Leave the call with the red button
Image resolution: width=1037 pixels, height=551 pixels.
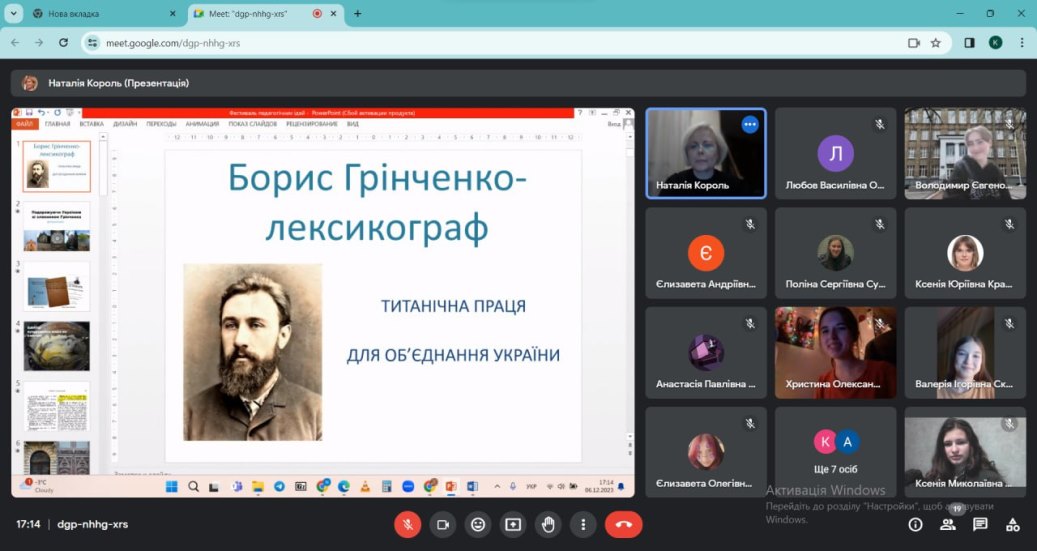pos(624,525)
